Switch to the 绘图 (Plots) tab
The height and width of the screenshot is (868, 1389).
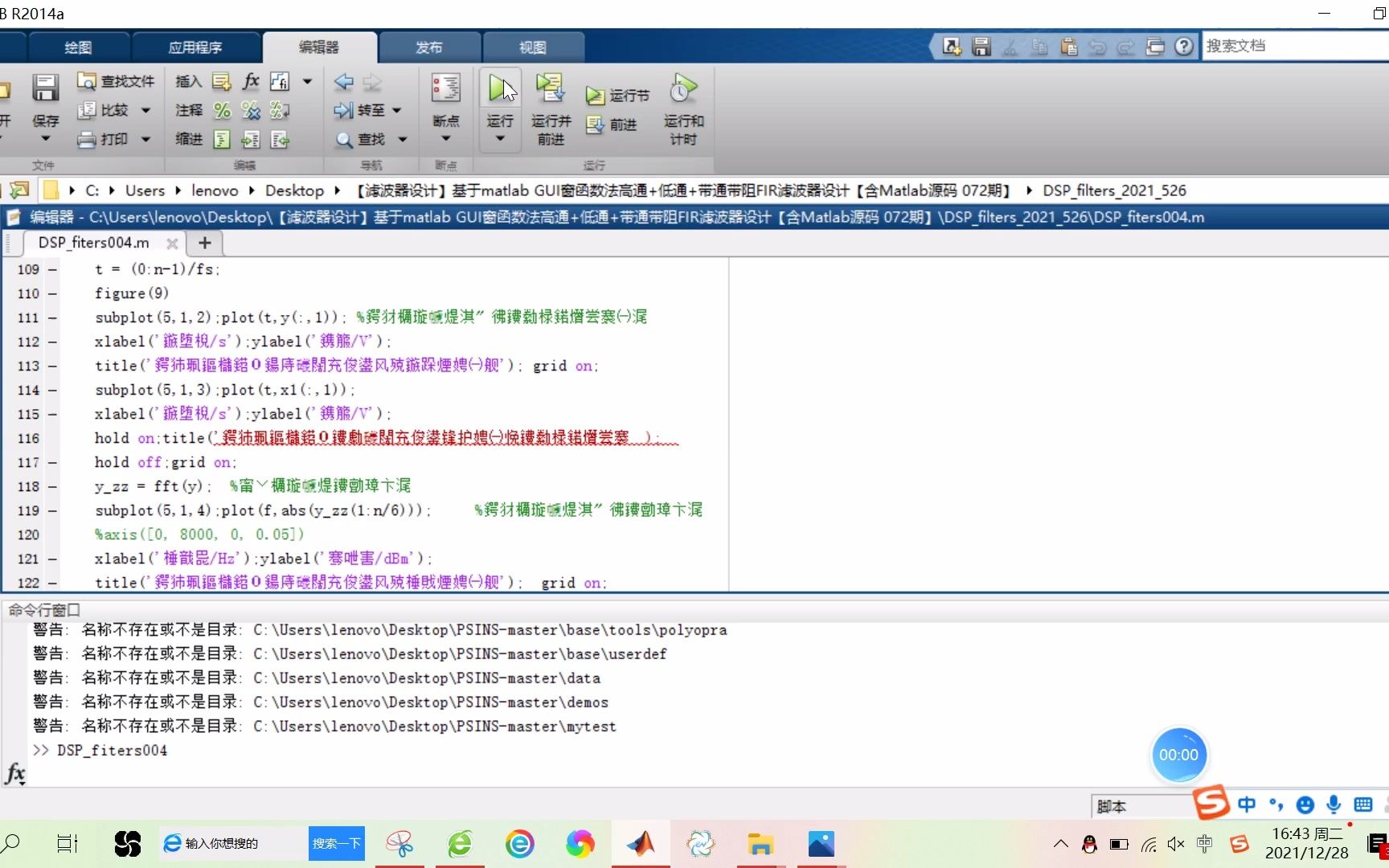click(78, 47)
